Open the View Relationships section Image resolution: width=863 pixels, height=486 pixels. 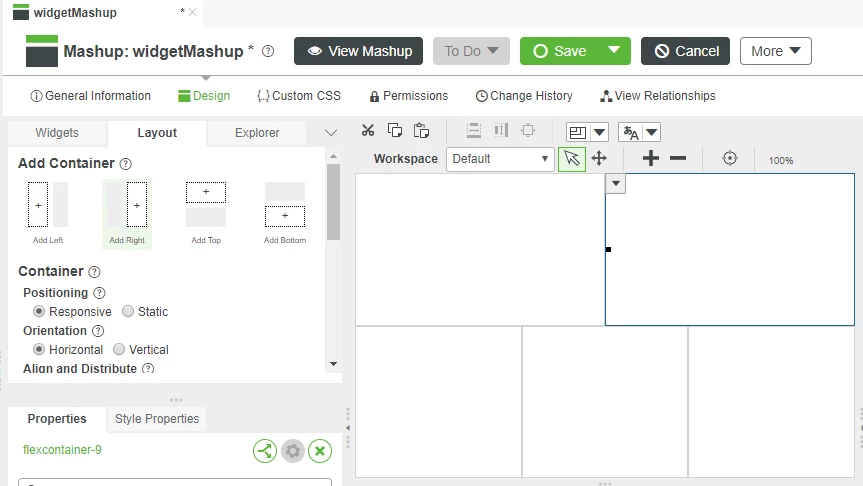point(658,96)
